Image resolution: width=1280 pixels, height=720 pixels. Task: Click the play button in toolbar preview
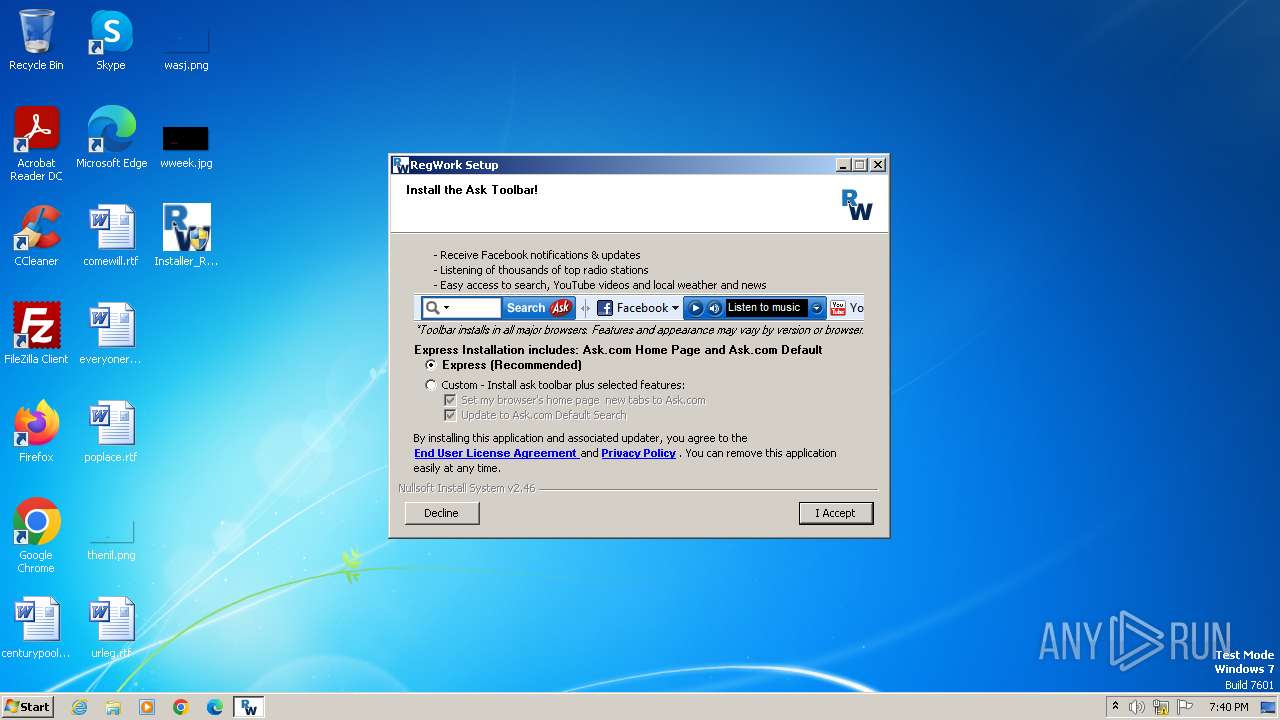click(696, 308)
